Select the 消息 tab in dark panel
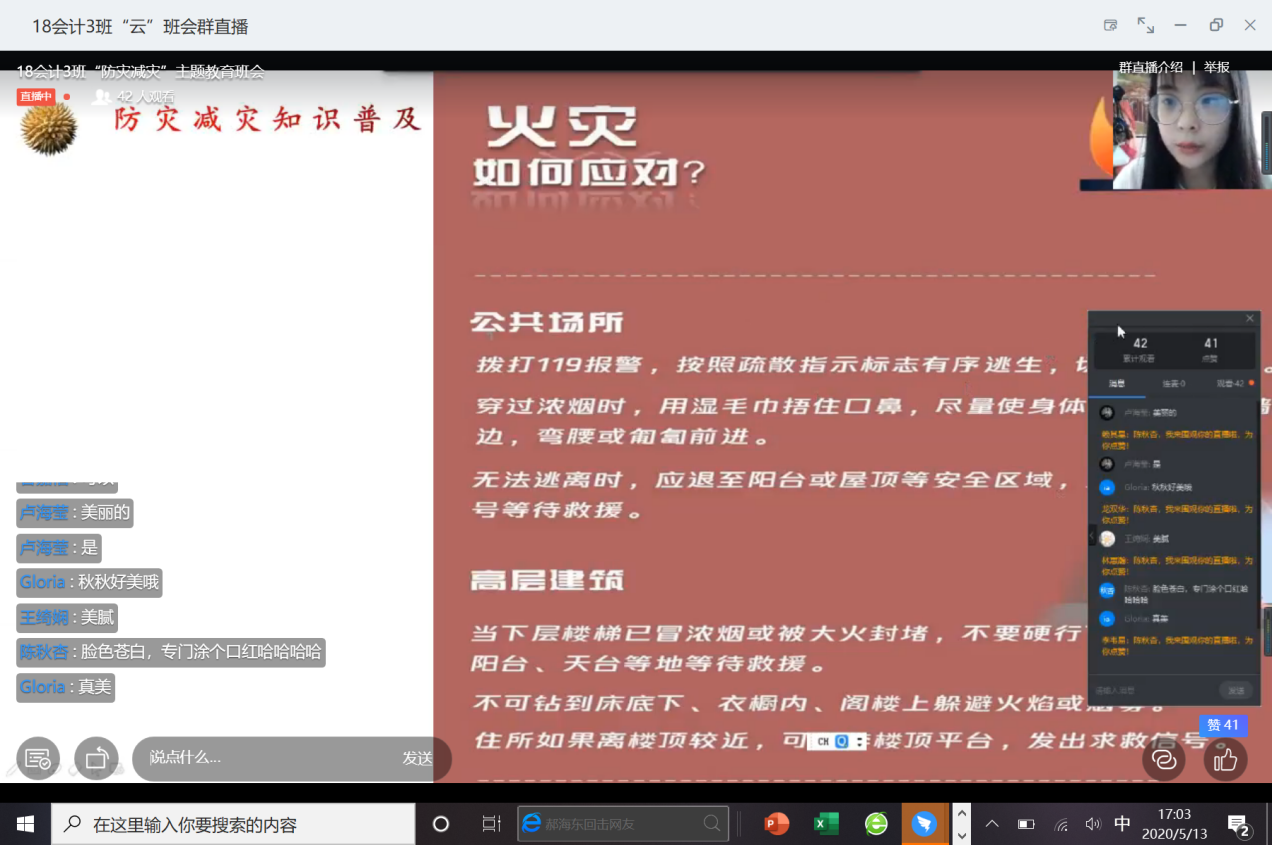 [1115, 383]
